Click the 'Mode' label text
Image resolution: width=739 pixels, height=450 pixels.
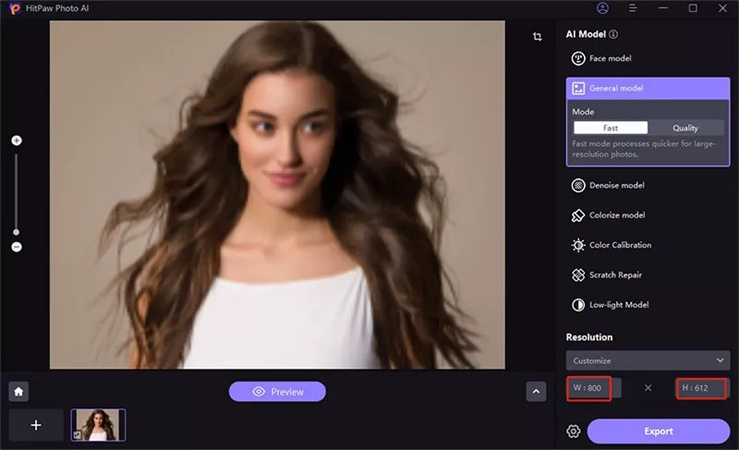pyautogui.click(x=583, y=112)
